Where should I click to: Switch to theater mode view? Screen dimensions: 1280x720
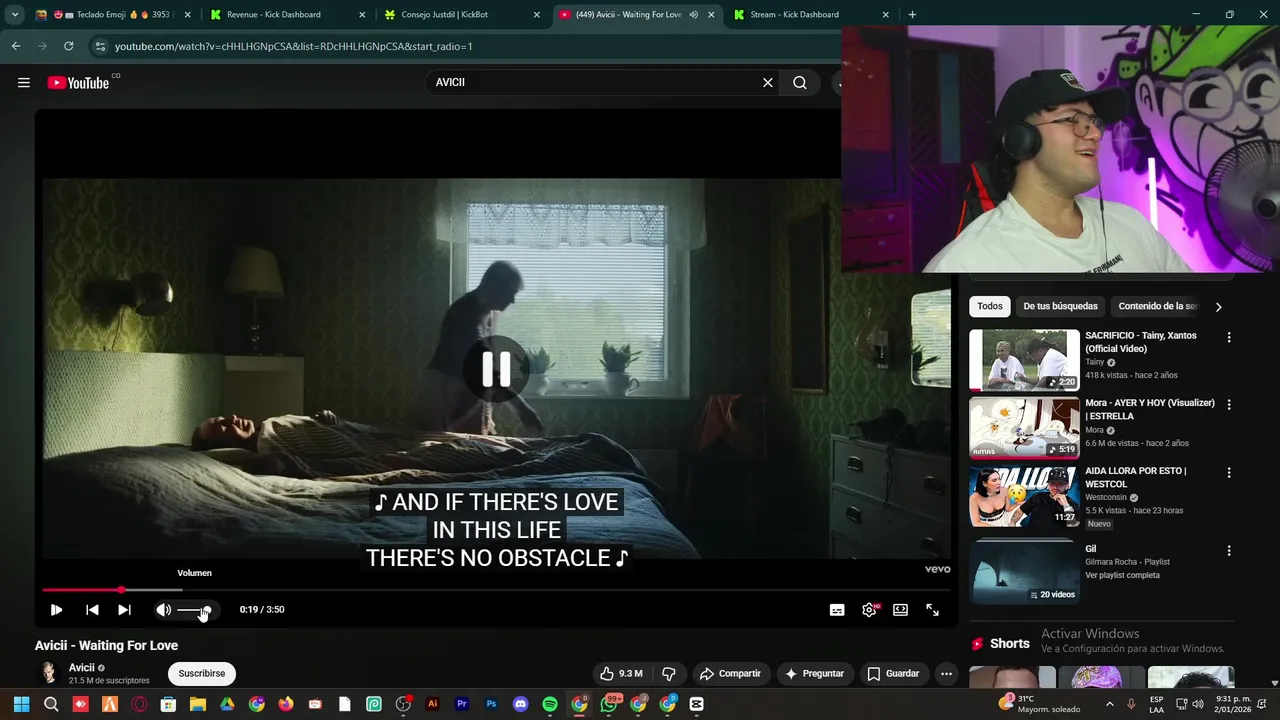(900, 610)
